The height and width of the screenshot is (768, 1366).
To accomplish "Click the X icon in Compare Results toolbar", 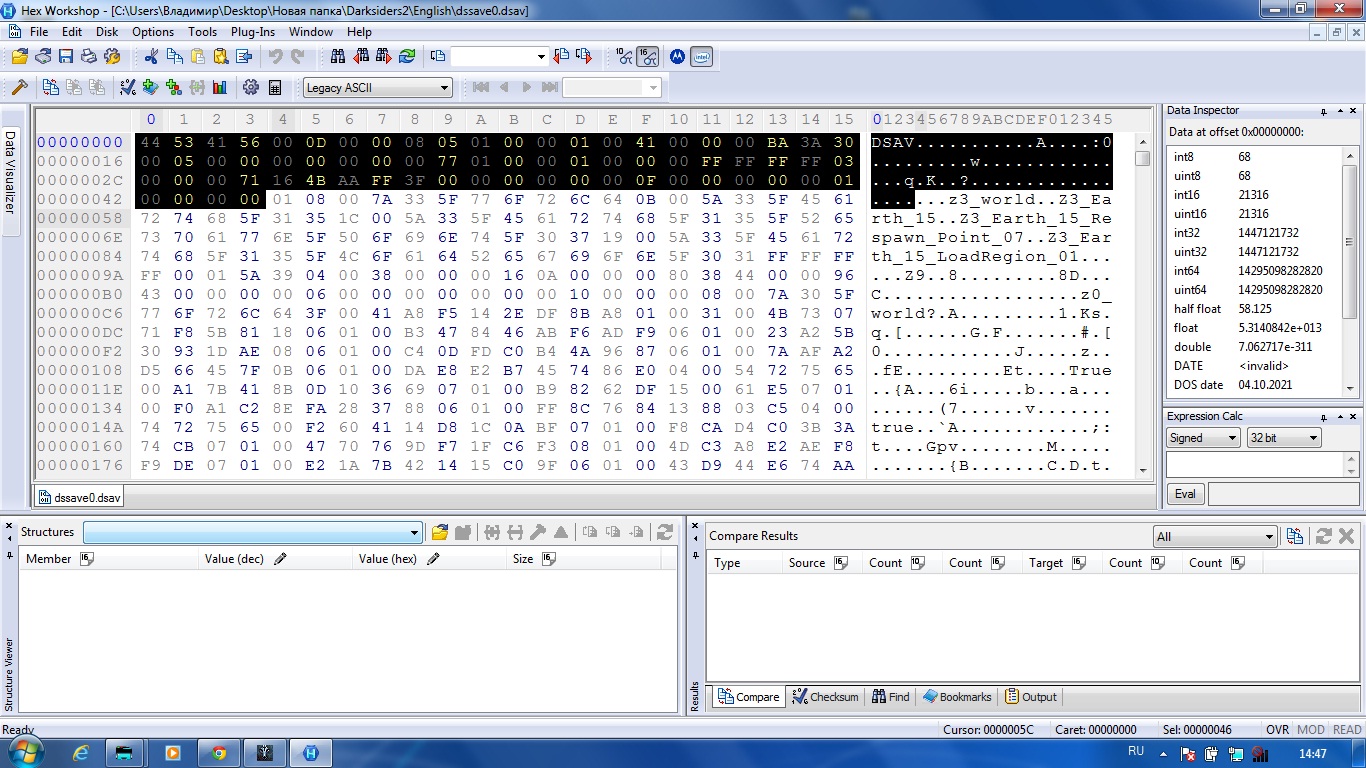I will [x=1346, y=536].
